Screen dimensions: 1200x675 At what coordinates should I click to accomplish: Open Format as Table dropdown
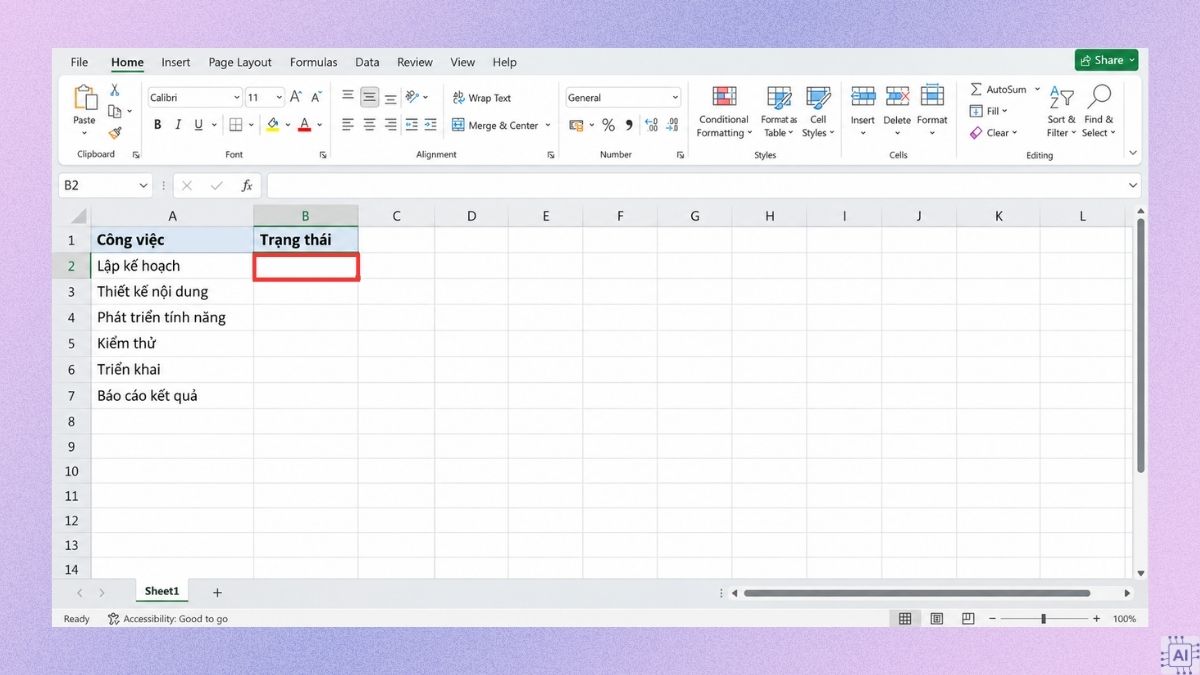779,111
